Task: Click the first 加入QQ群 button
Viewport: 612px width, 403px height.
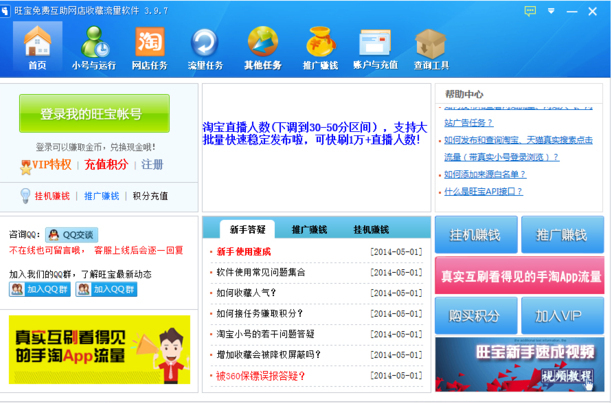Action: (40, 289)
